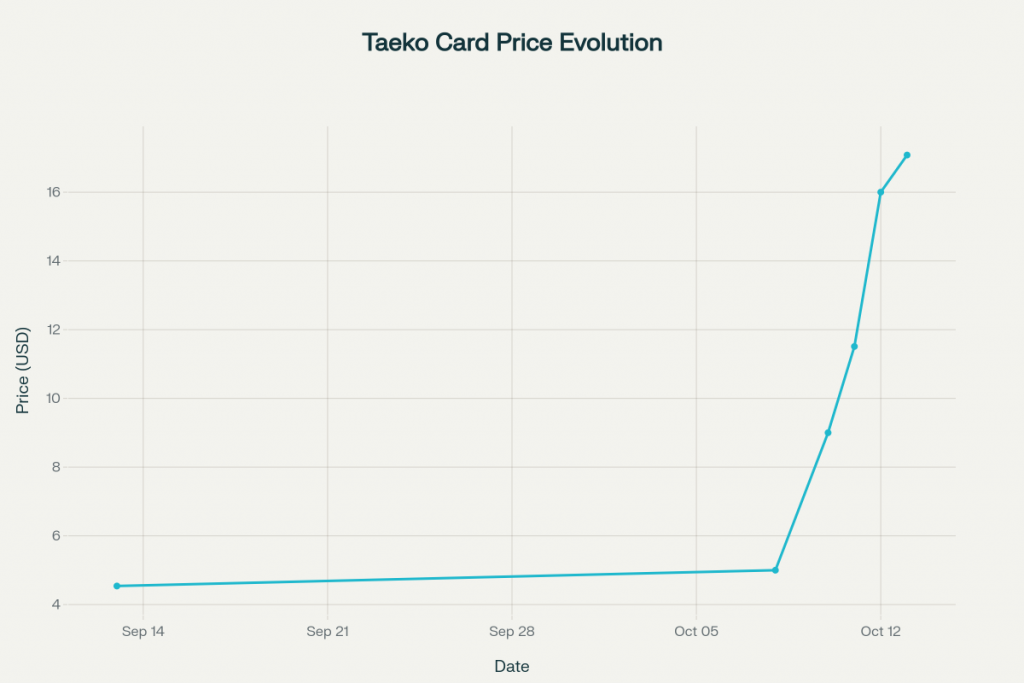Click the Sep 21 x-axis label
The image size is (1024, 683).
[327, 631]
